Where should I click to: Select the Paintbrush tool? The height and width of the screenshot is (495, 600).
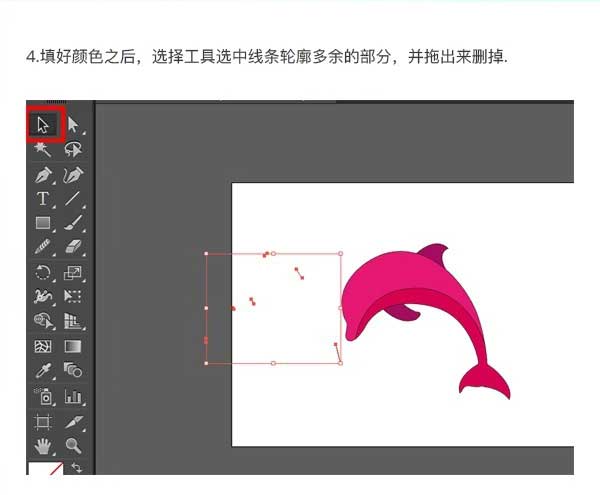point(73,223)
